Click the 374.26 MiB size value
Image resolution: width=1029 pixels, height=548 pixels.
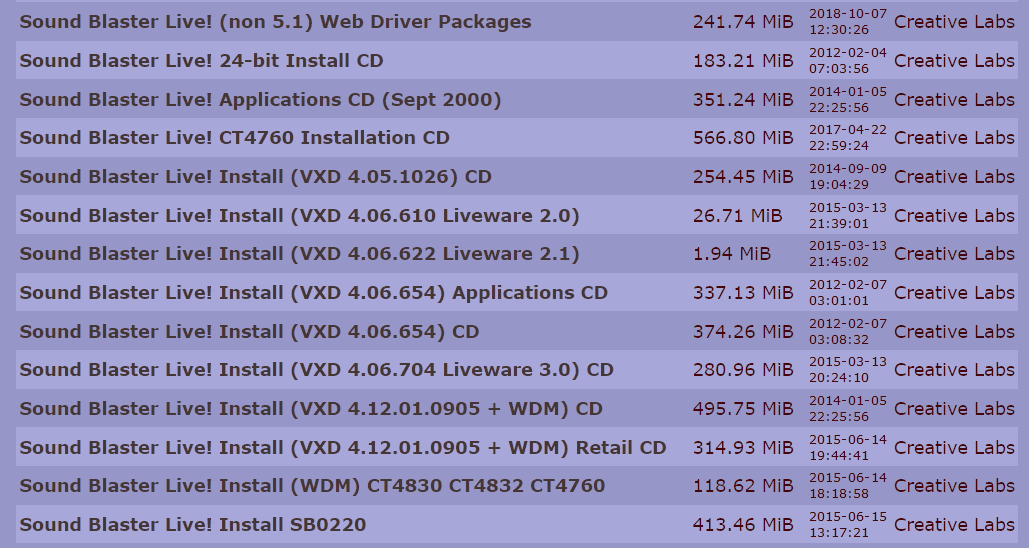[x=743, y=331]
